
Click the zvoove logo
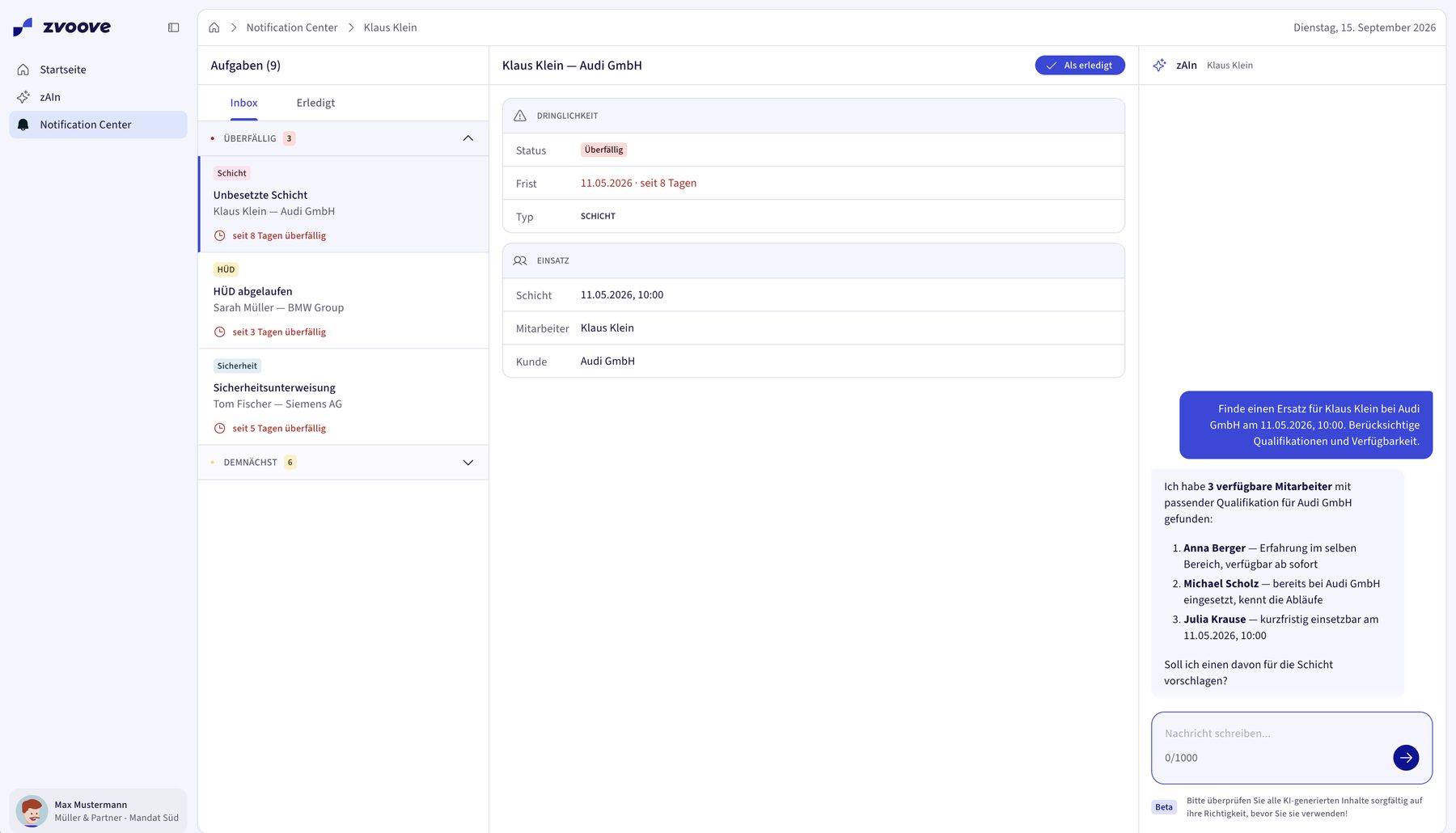62,27
